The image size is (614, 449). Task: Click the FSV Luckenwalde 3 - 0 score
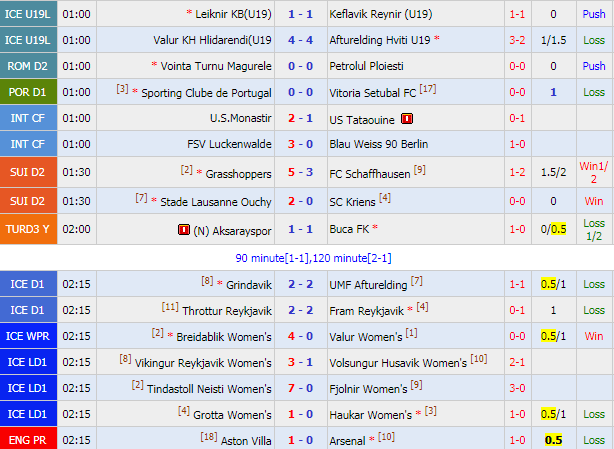[300, 144]
